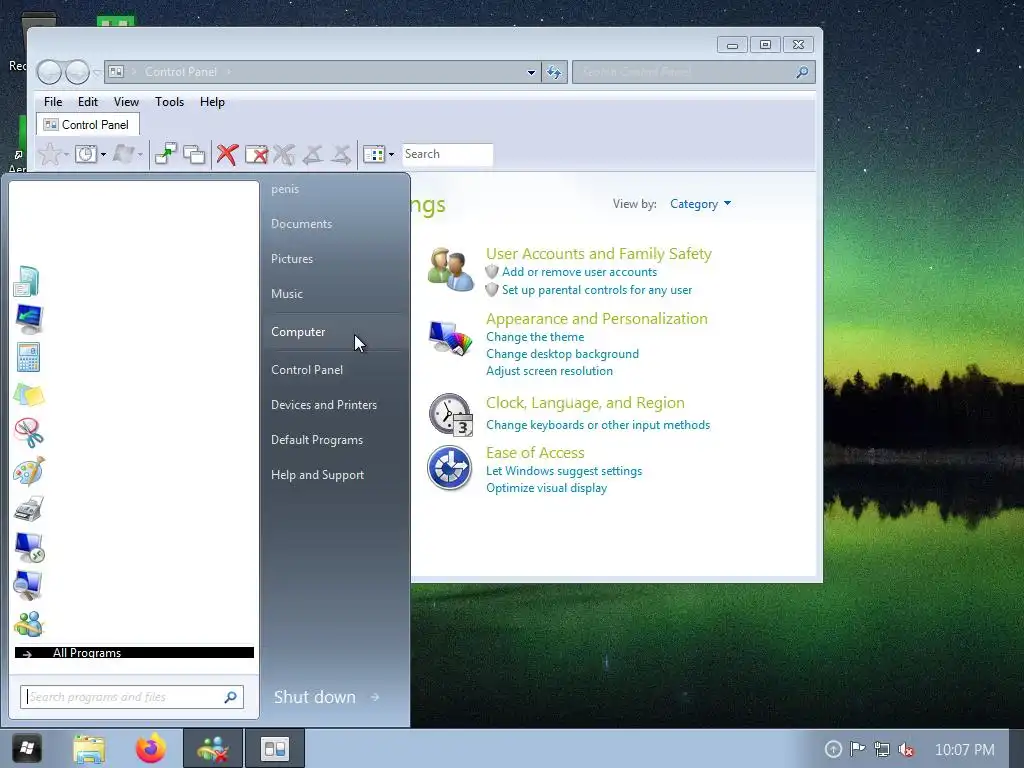Expand All Programs in Start menu
The image size is (1024, 768).
pos(134,652)
